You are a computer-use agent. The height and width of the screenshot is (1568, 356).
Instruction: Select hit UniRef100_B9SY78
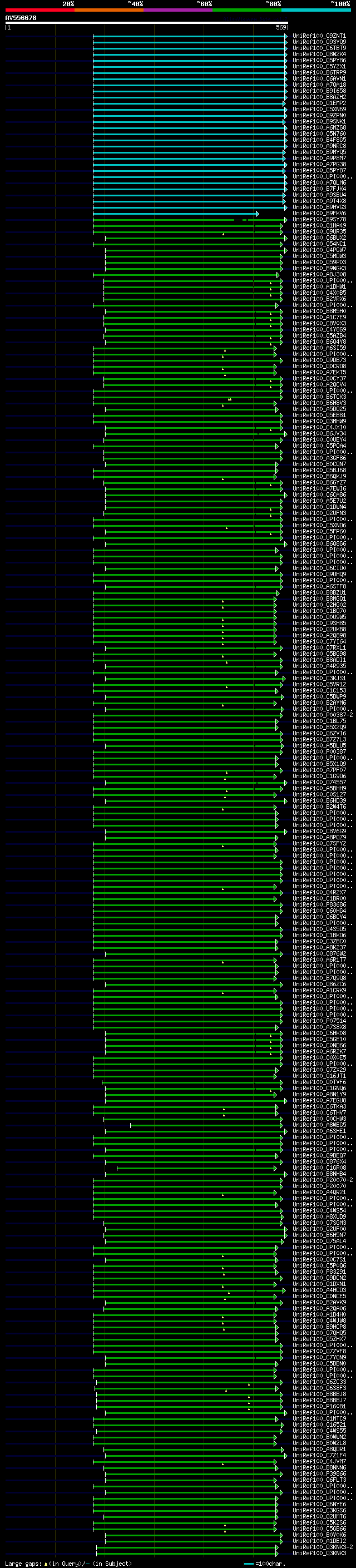[319, 219]
